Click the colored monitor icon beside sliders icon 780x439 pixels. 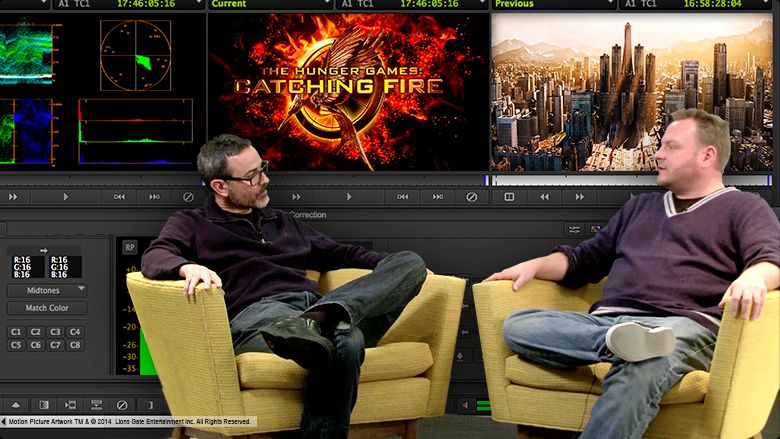595,229
